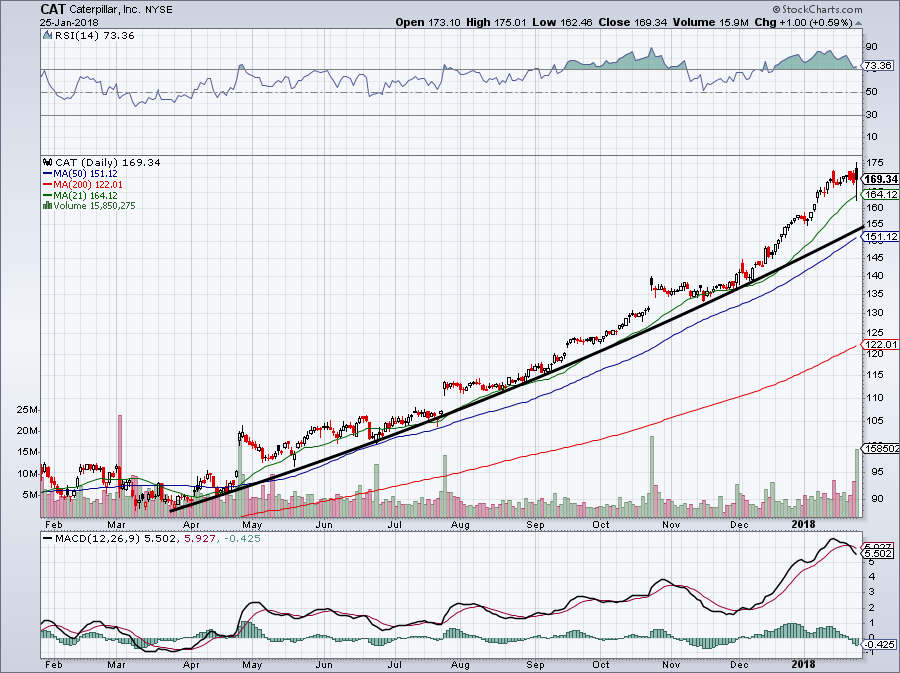Click the 140 price axis label
Screen dimensions: 900x673
tap(874, 276)
